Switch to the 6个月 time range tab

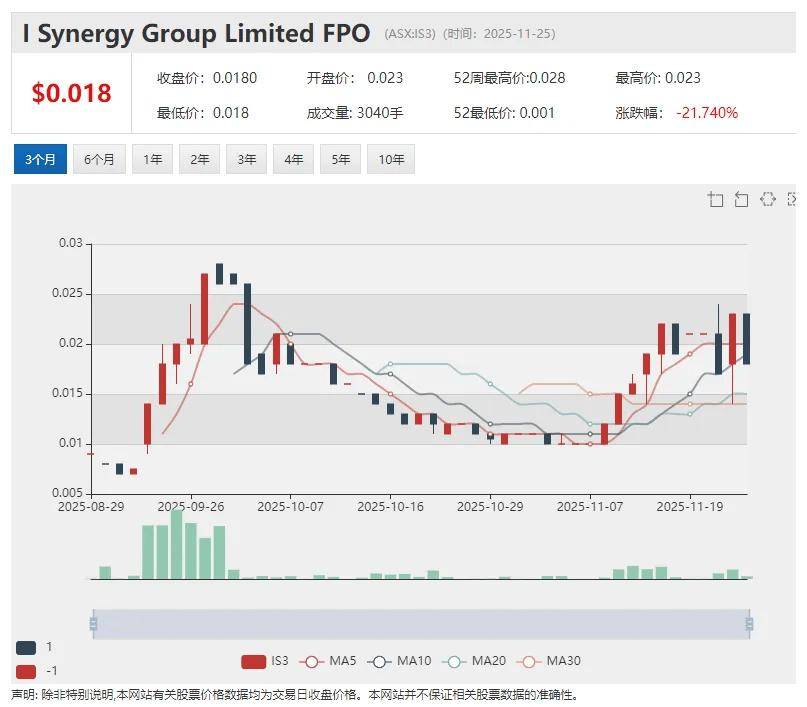pos(99,159)
